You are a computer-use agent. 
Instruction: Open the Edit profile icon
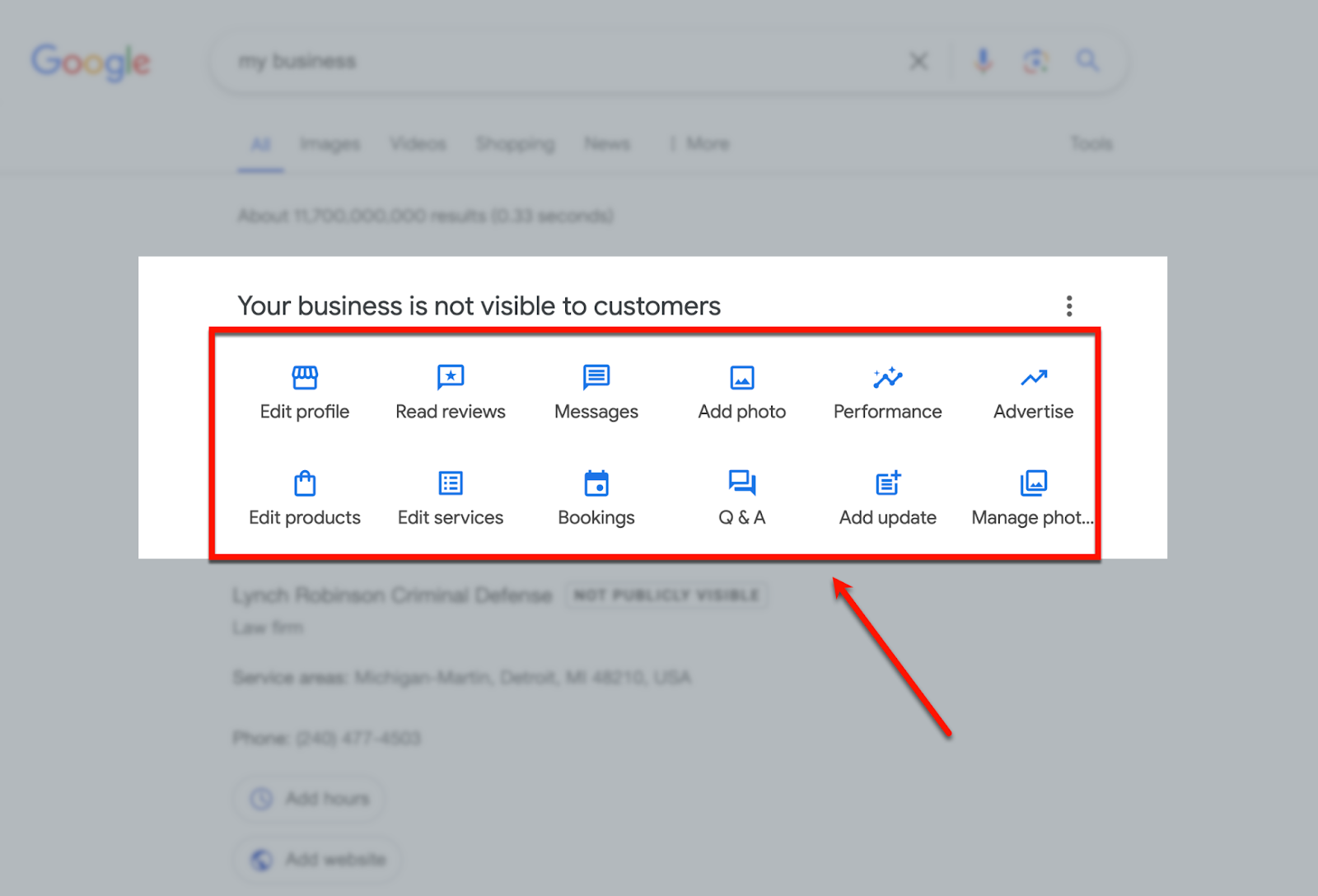coord(304,378)
